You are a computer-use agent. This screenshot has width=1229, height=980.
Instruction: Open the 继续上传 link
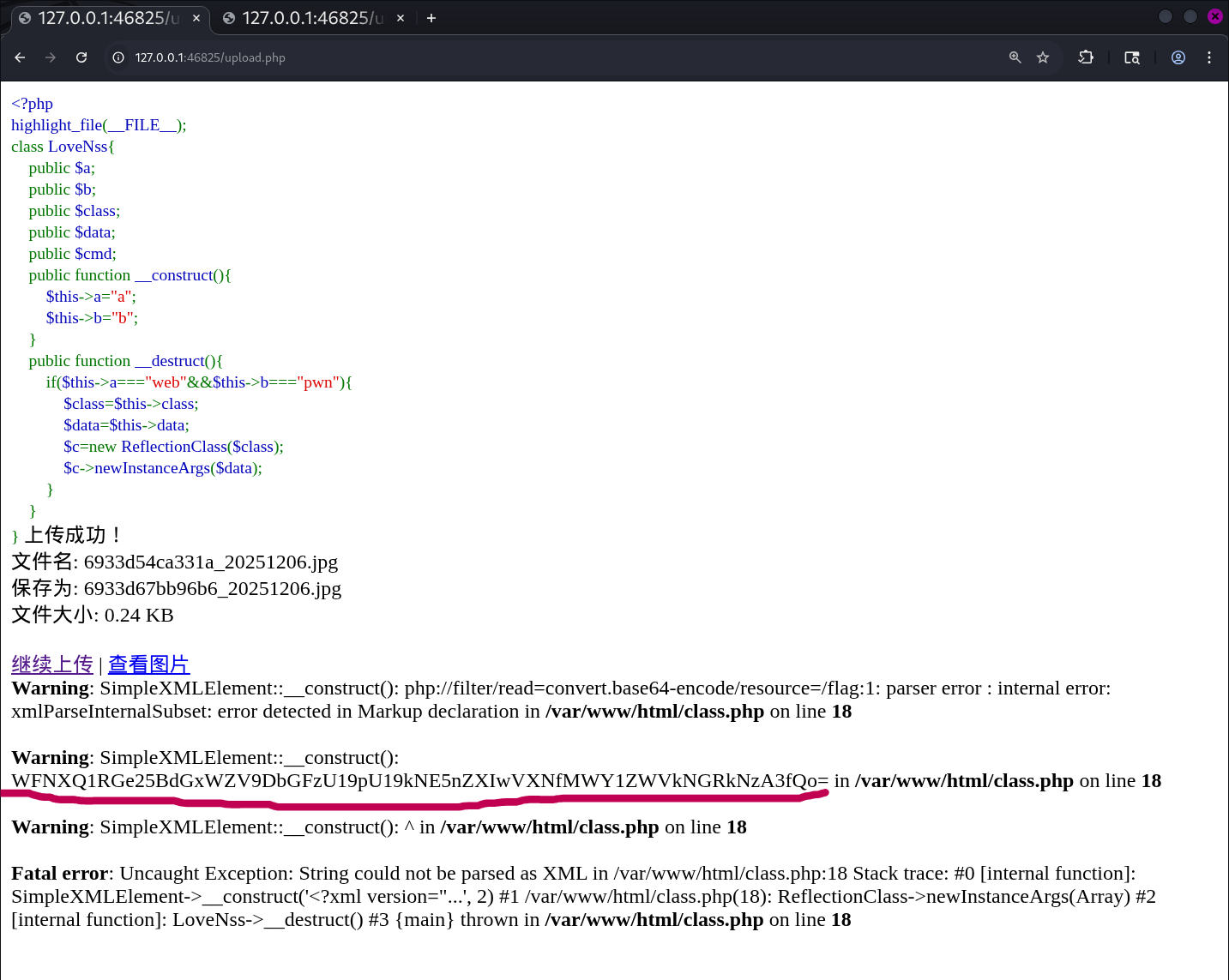(x=51, y=664)
